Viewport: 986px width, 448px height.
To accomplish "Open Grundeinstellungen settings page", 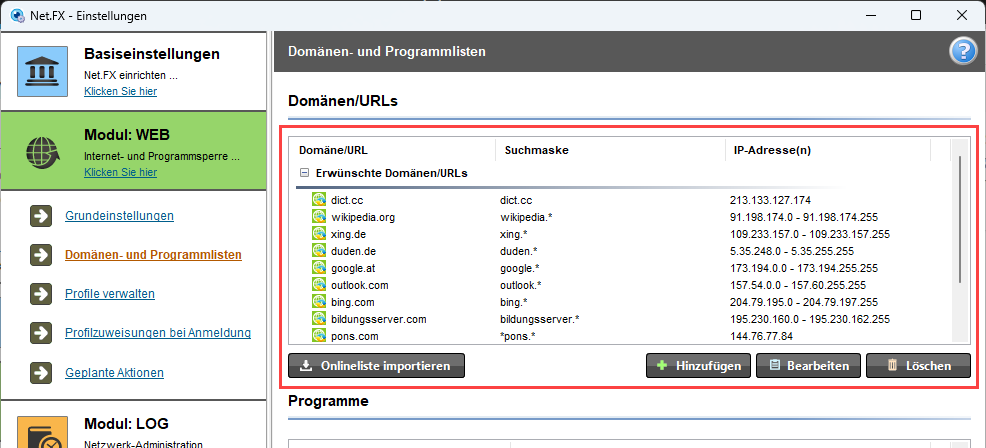I will click(119, 216).
